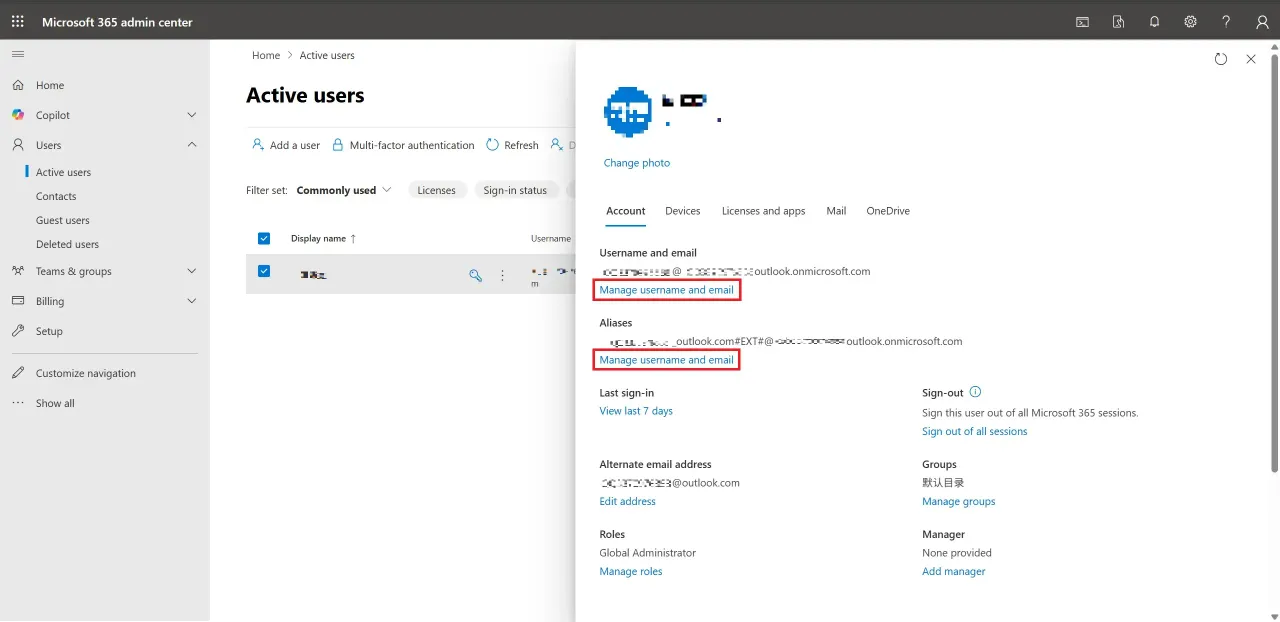1280x622 pixels.
Task: Click the Username column header
Action: pyautogui.click(x=551, y=238)
